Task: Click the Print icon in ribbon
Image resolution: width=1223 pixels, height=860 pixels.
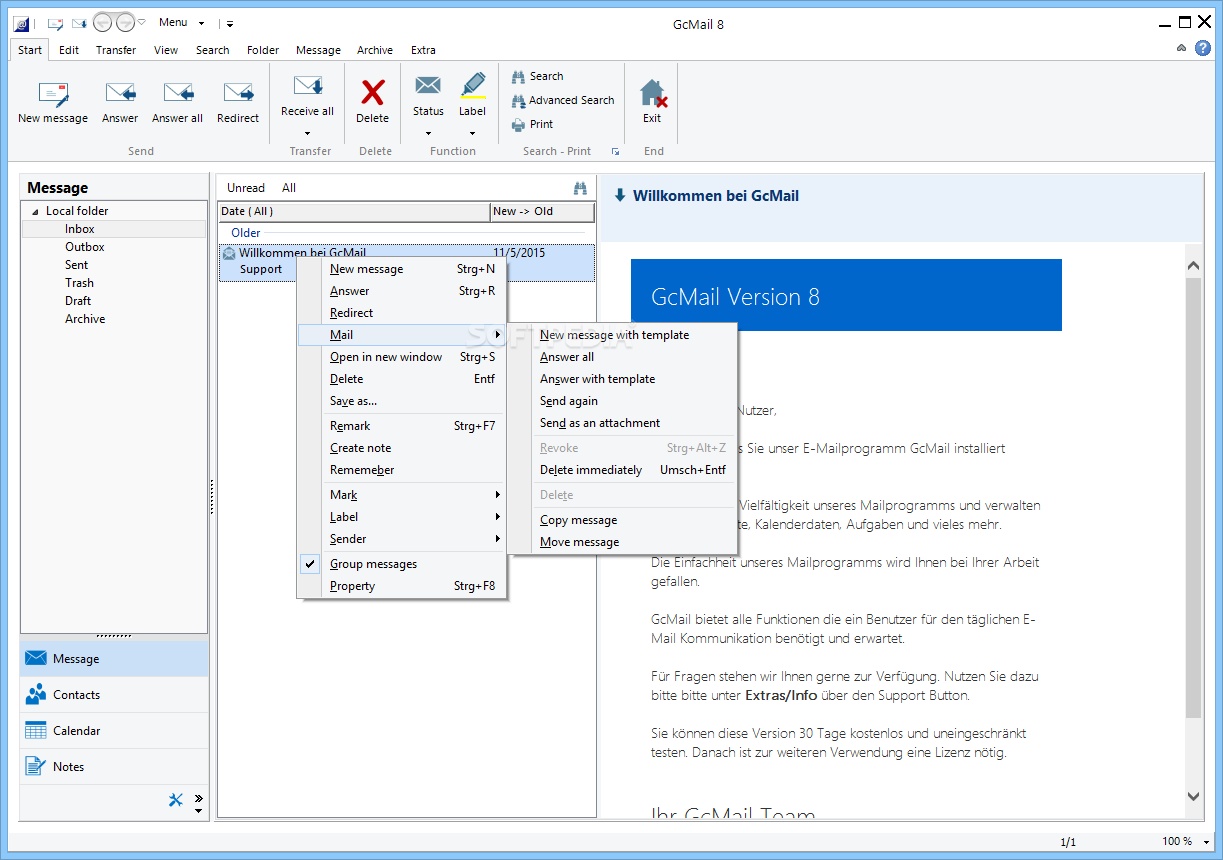Action: [518, 124]
